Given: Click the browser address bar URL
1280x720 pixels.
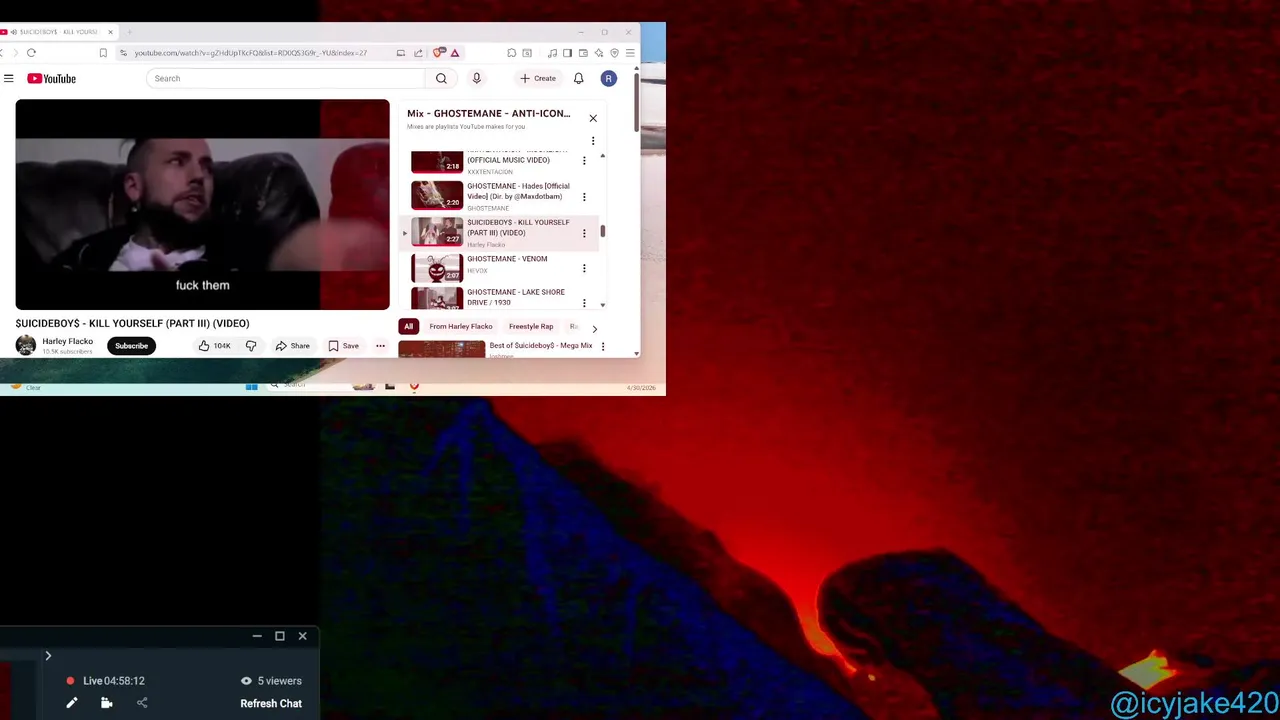Looking at the screenshot, I should click(x=250, y=53).
